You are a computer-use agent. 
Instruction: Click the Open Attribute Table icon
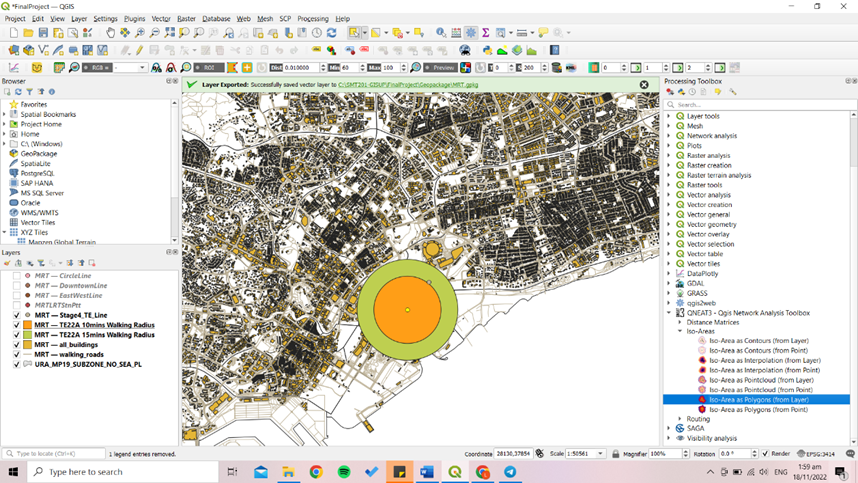click(456, 33)
